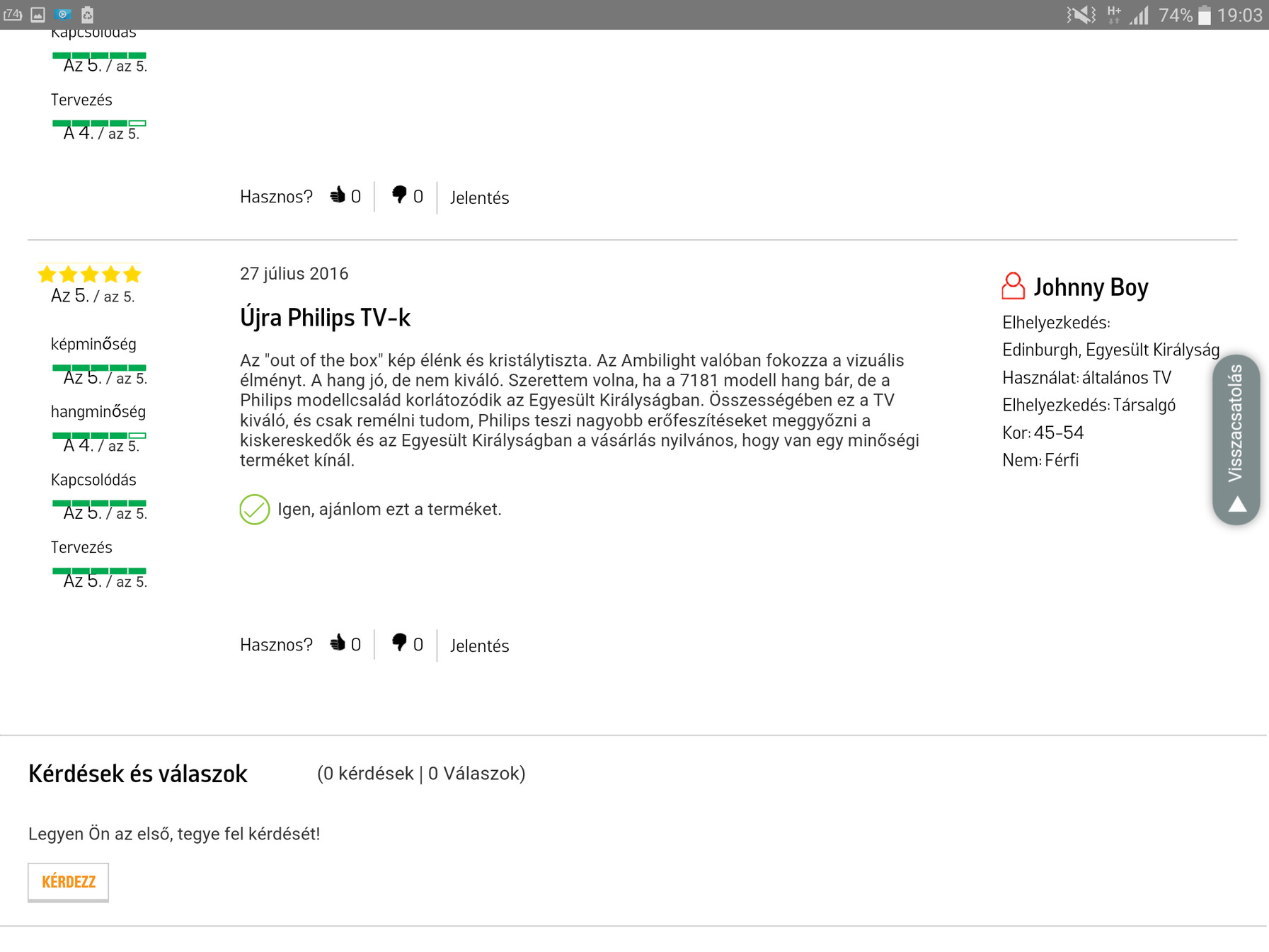The width and height of the screenshot is (1269, 952).
Task: Tap the muted sound status icon
Action: 1081,15
